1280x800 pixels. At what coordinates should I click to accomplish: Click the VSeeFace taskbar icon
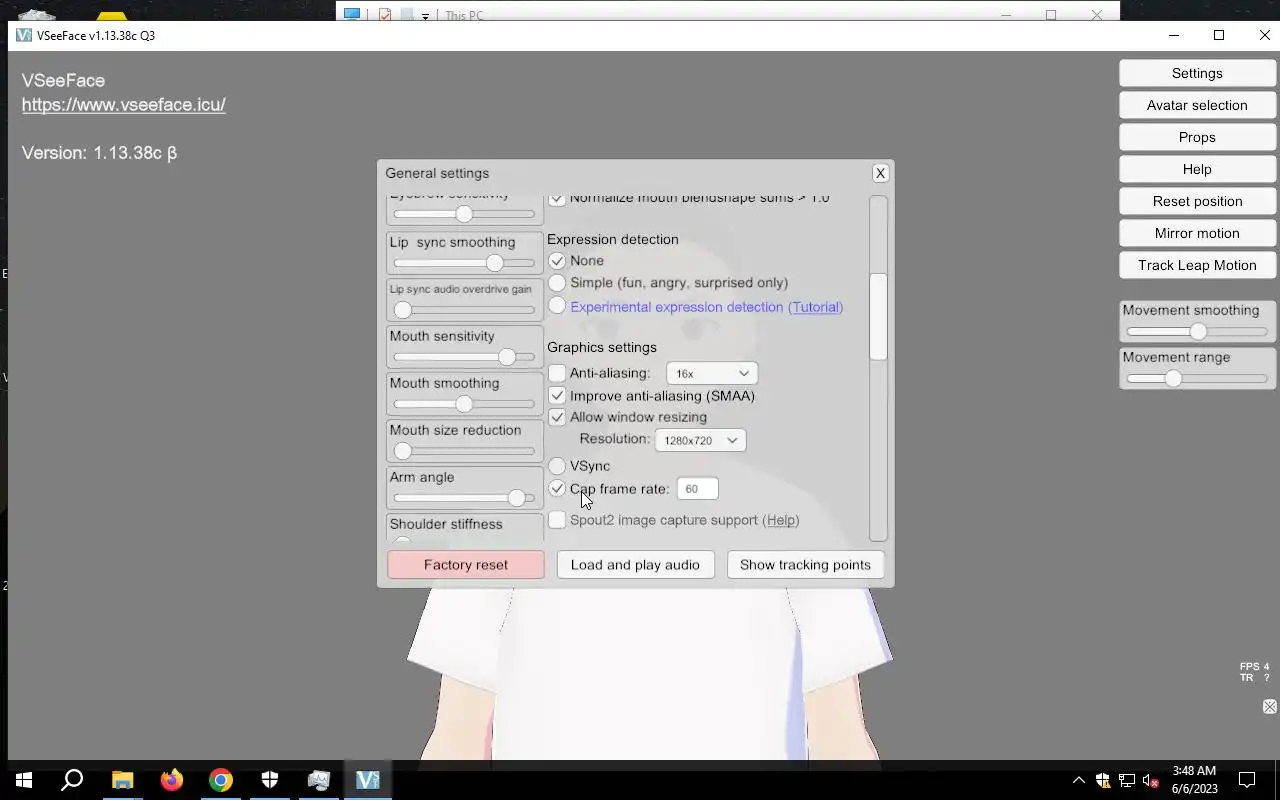[367, 780]
